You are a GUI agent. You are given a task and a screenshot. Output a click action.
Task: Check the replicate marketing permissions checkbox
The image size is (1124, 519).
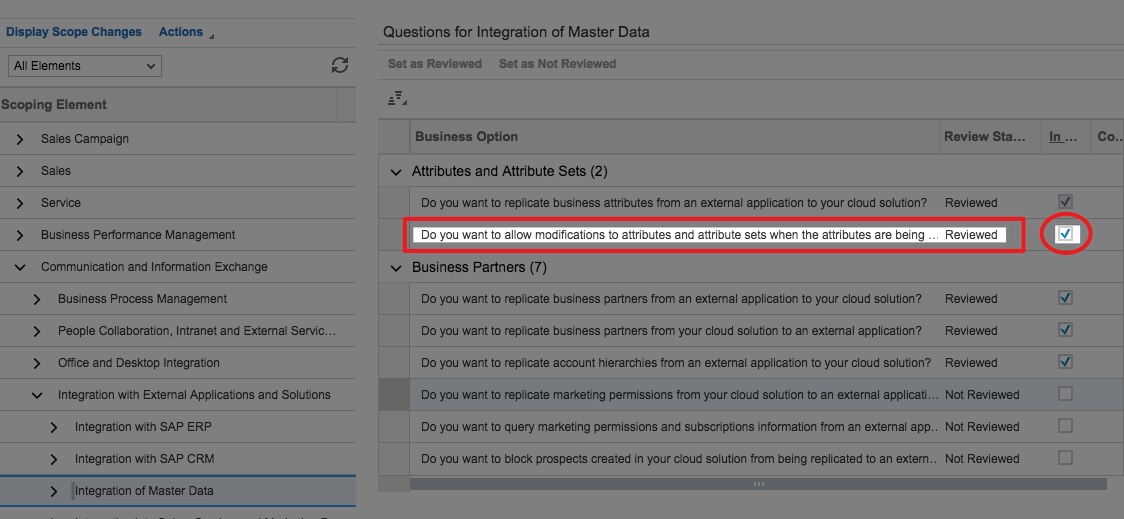tap(1065, 394)
